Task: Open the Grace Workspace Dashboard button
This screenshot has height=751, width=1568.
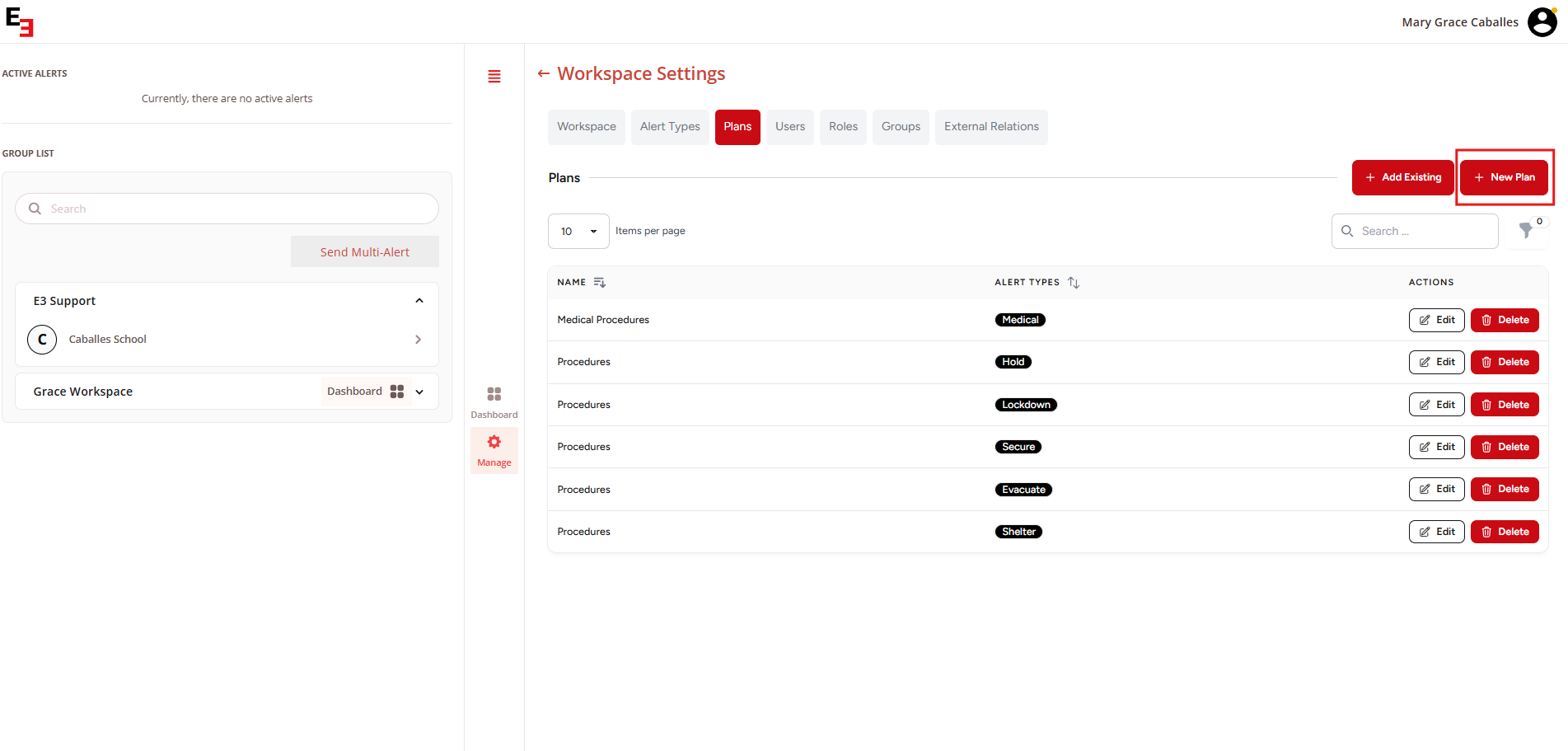Action: click(x=366, y=392)
